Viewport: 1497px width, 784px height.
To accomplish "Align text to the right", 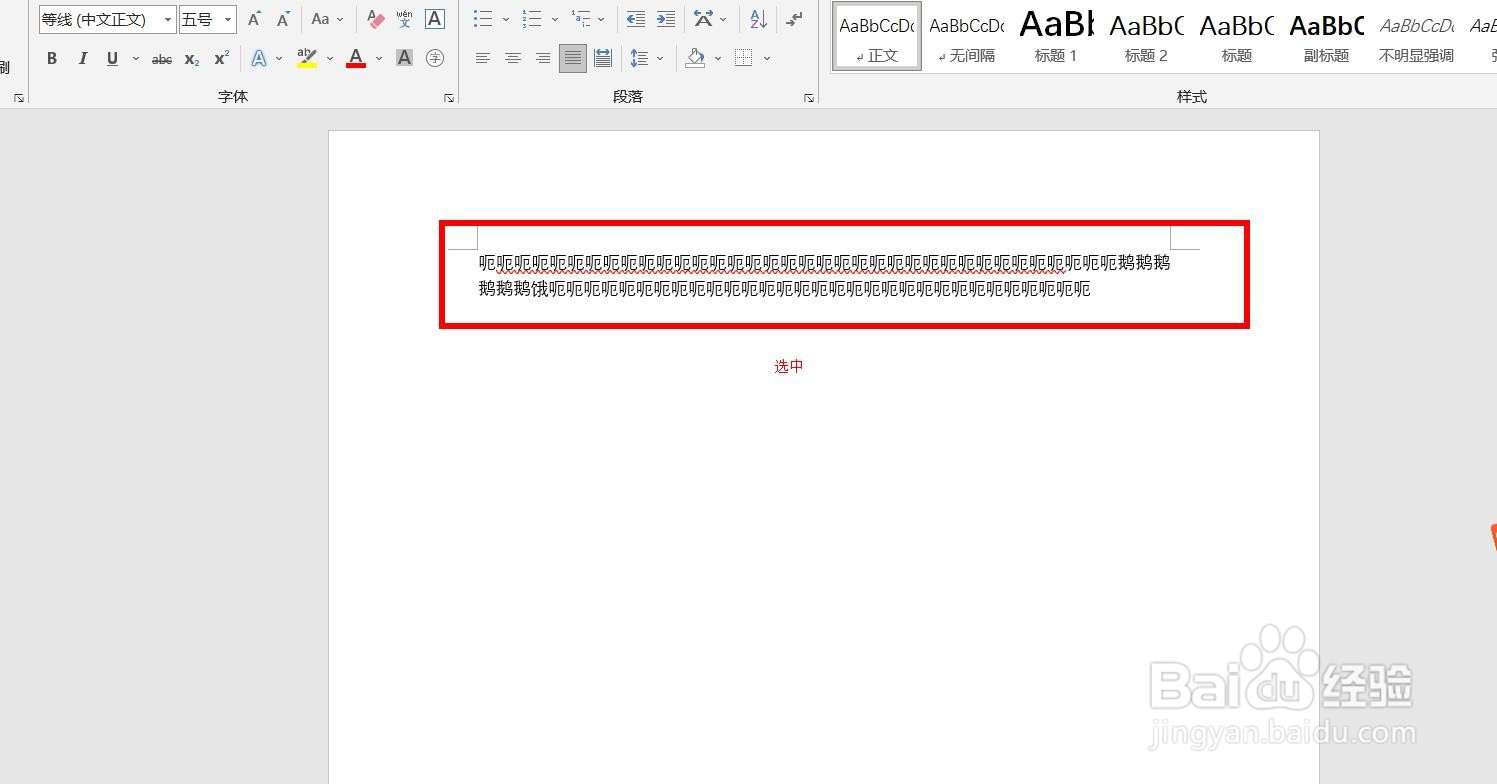I will [x=543, y=59].
